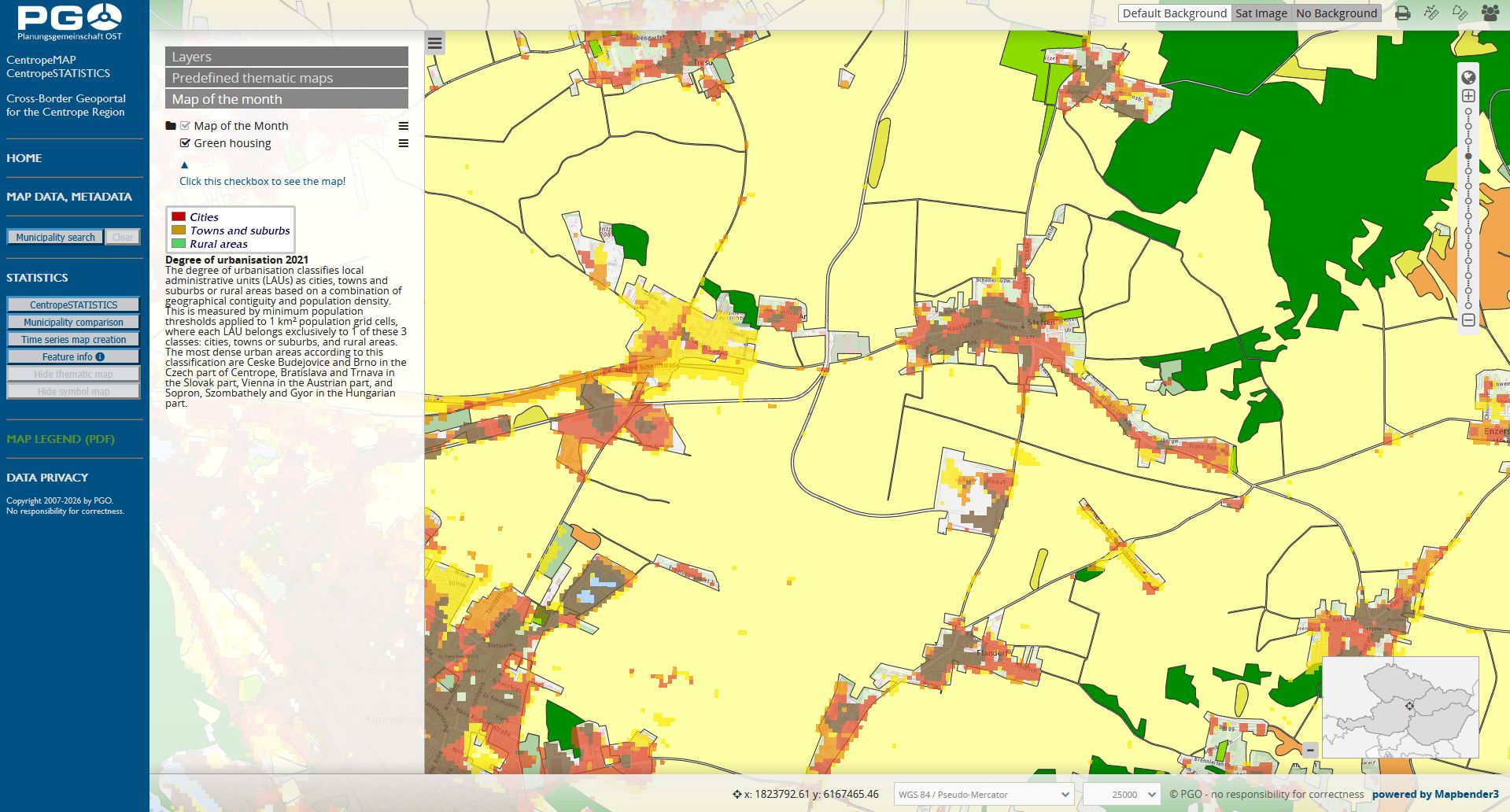Zoom in with the plus icon

point(1468,96)
